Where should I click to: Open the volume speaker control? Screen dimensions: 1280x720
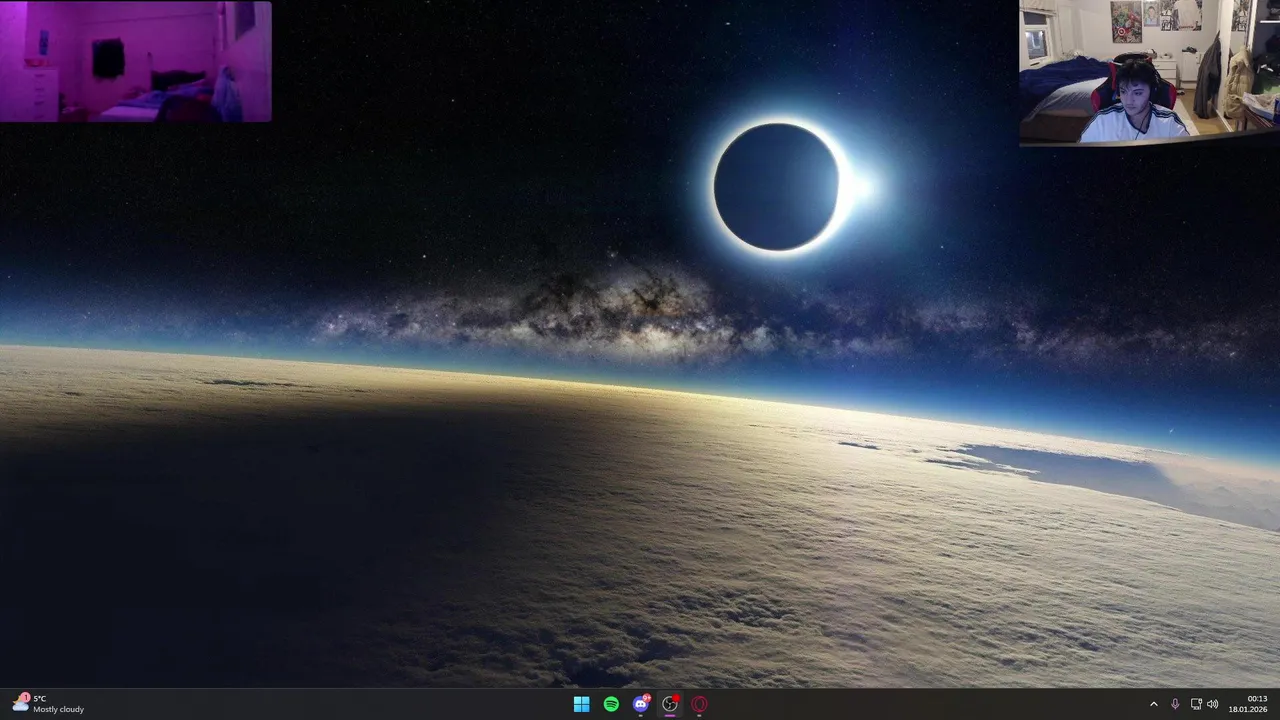1213,704
